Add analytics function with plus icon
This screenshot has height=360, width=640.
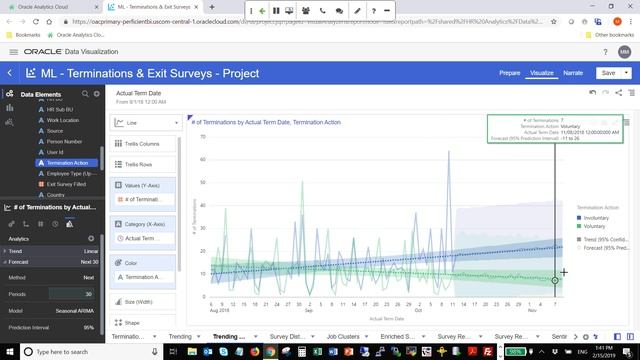click(91, 238)
